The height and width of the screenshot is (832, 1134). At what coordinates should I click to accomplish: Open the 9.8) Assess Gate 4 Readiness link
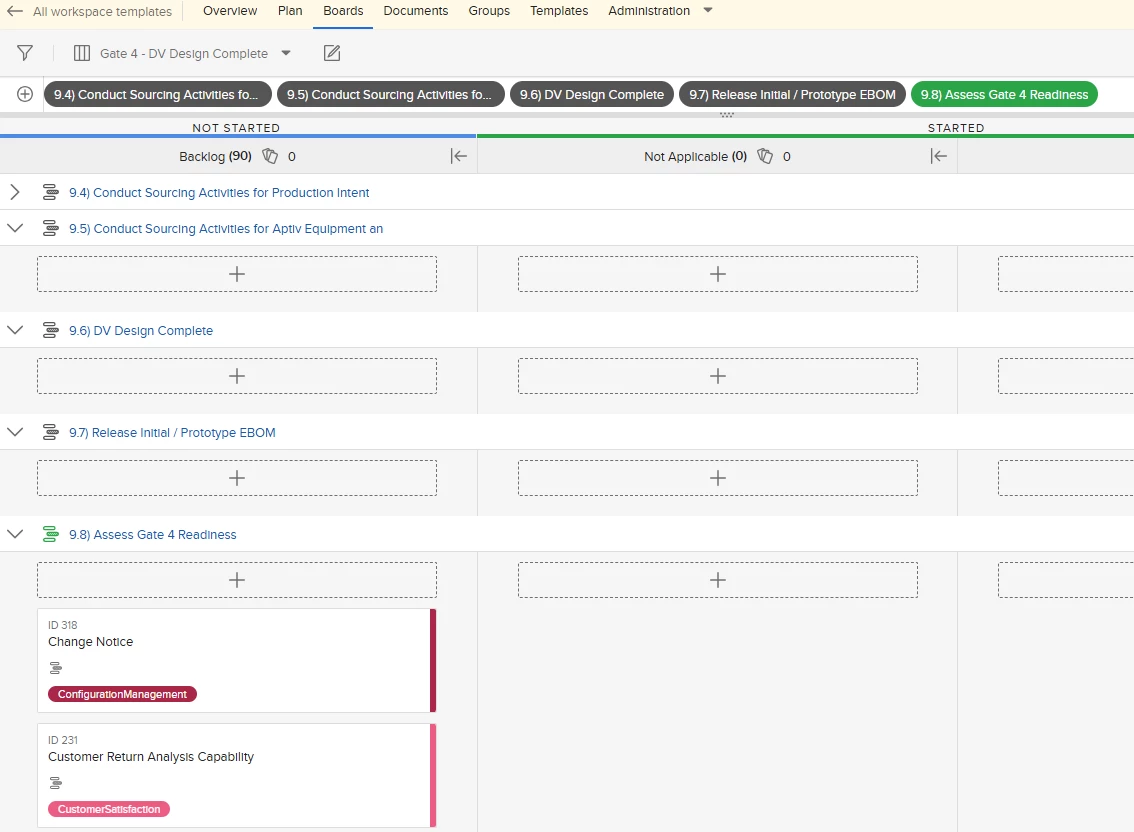153,535
